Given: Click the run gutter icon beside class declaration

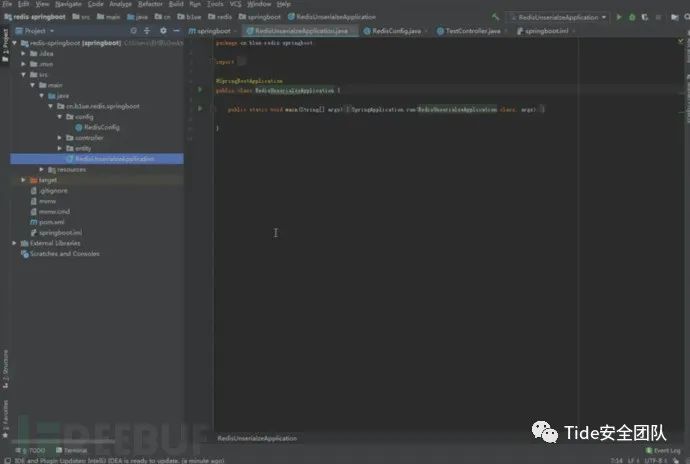Looking at the screenshot, I should coord(200,90).
